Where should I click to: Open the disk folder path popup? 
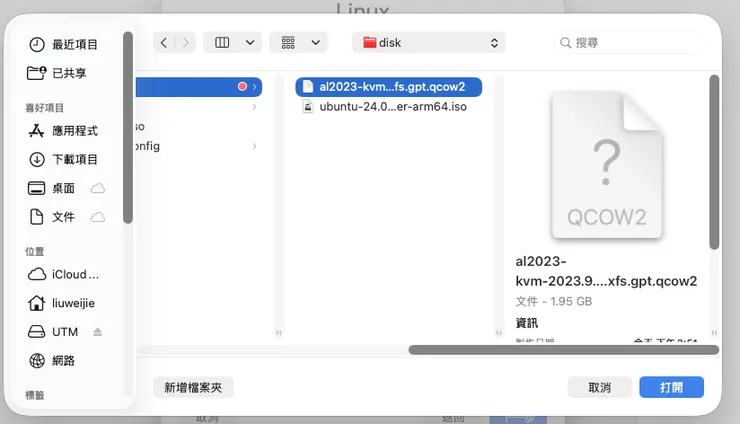(429, 43)
